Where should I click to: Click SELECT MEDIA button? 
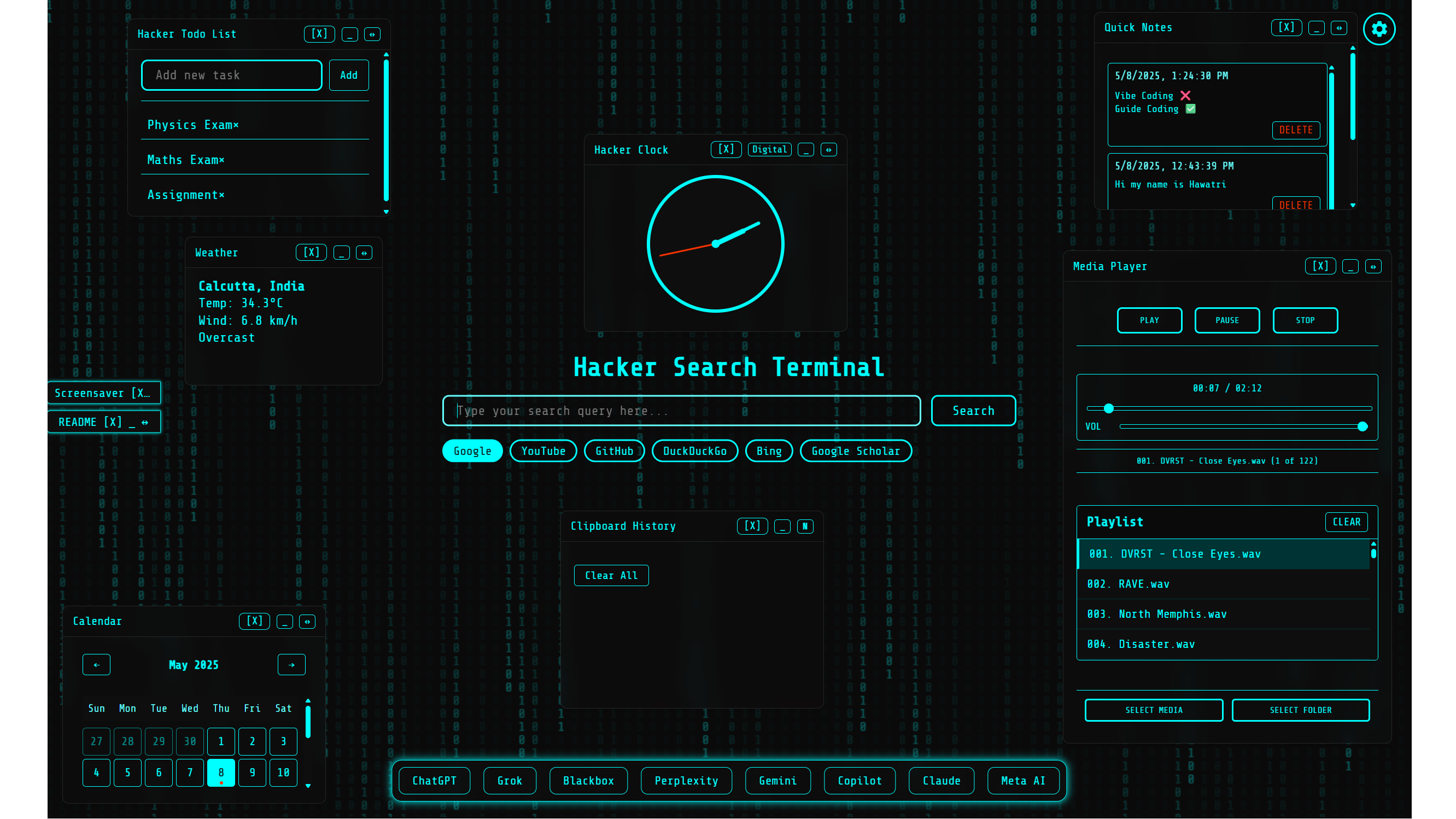coord(1154,711)
